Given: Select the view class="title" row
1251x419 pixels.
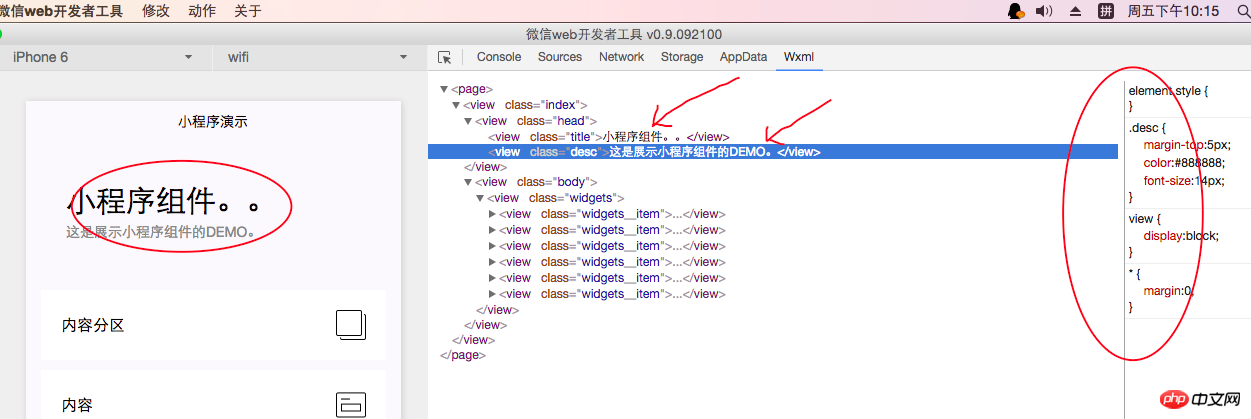Looking at the screenshot, I should coord(609,137).
